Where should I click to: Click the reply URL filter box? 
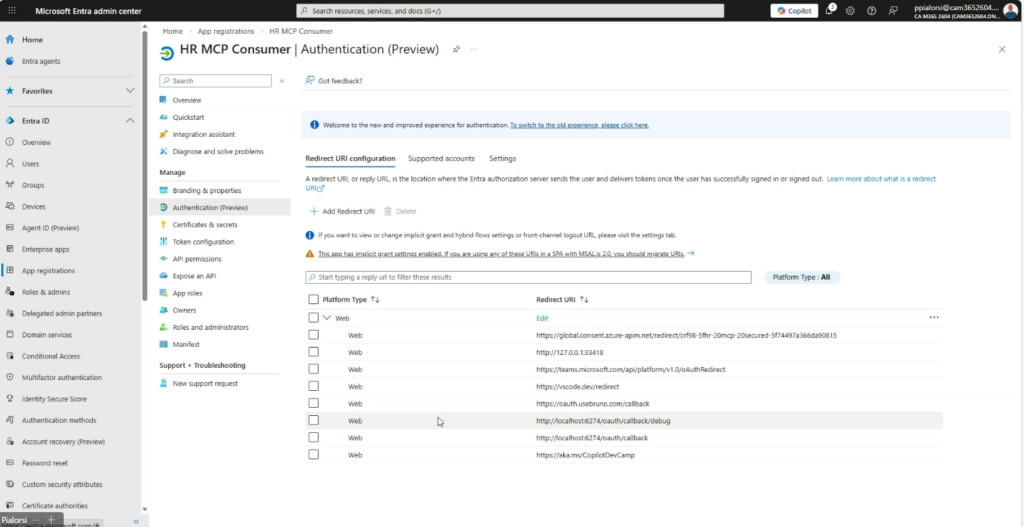pos(528,277)
